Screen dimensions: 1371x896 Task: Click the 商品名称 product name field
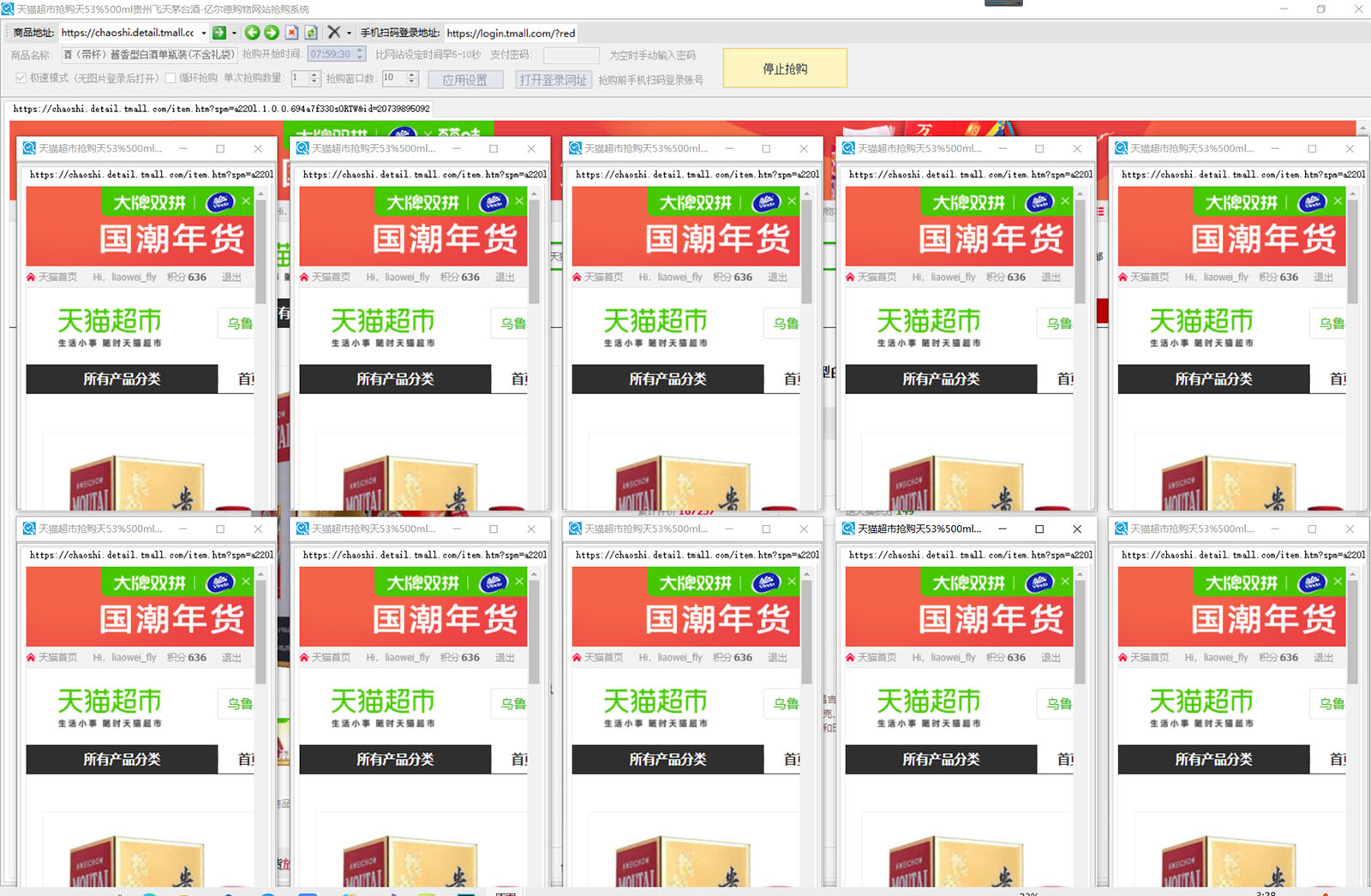coord(148,55)
